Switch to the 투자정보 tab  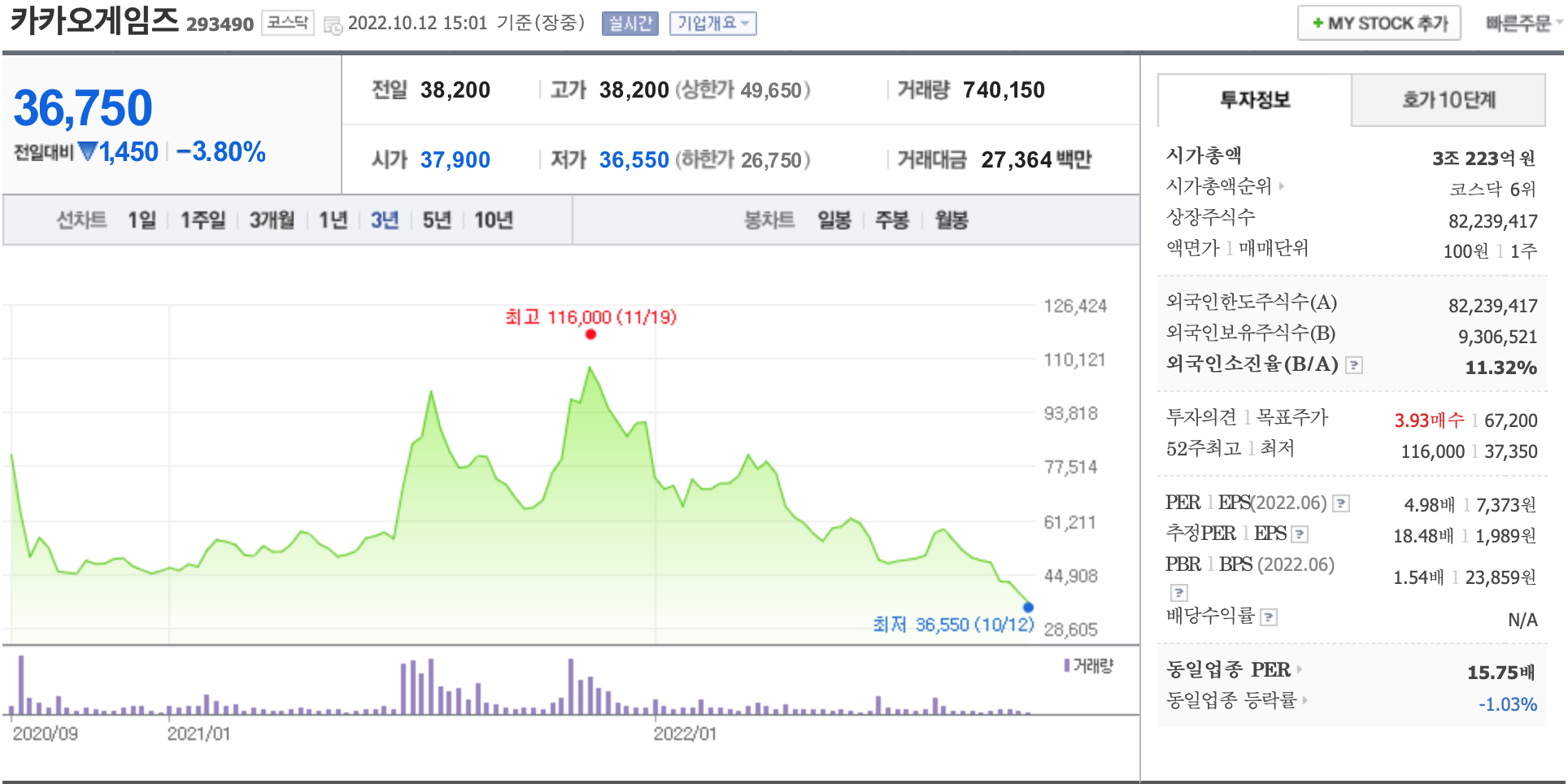point(1254,100)
